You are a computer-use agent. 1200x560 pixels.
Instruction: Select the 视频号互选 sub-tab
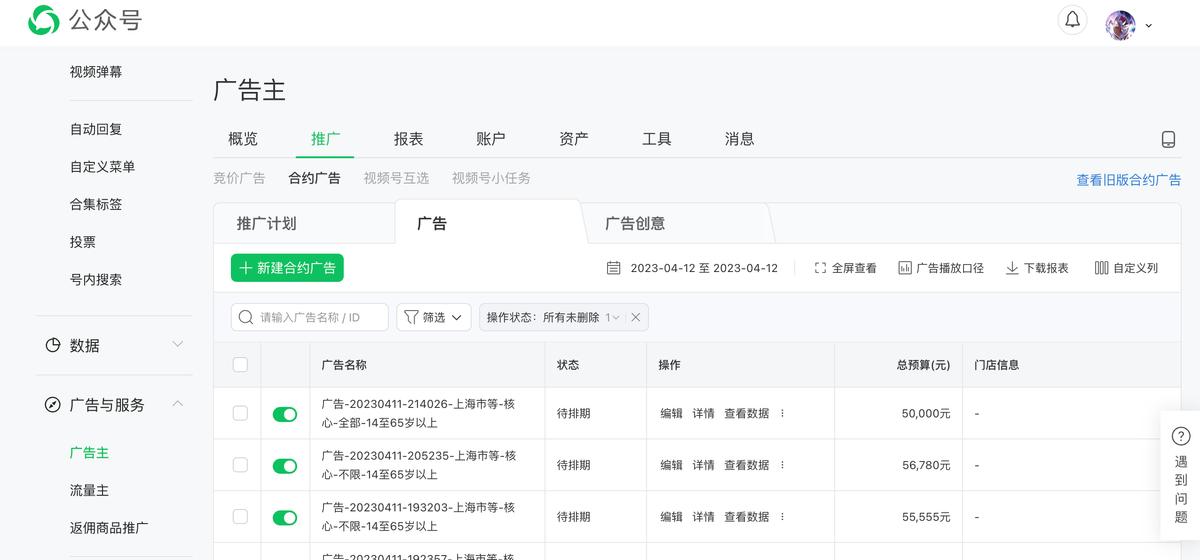click(396, 178)
